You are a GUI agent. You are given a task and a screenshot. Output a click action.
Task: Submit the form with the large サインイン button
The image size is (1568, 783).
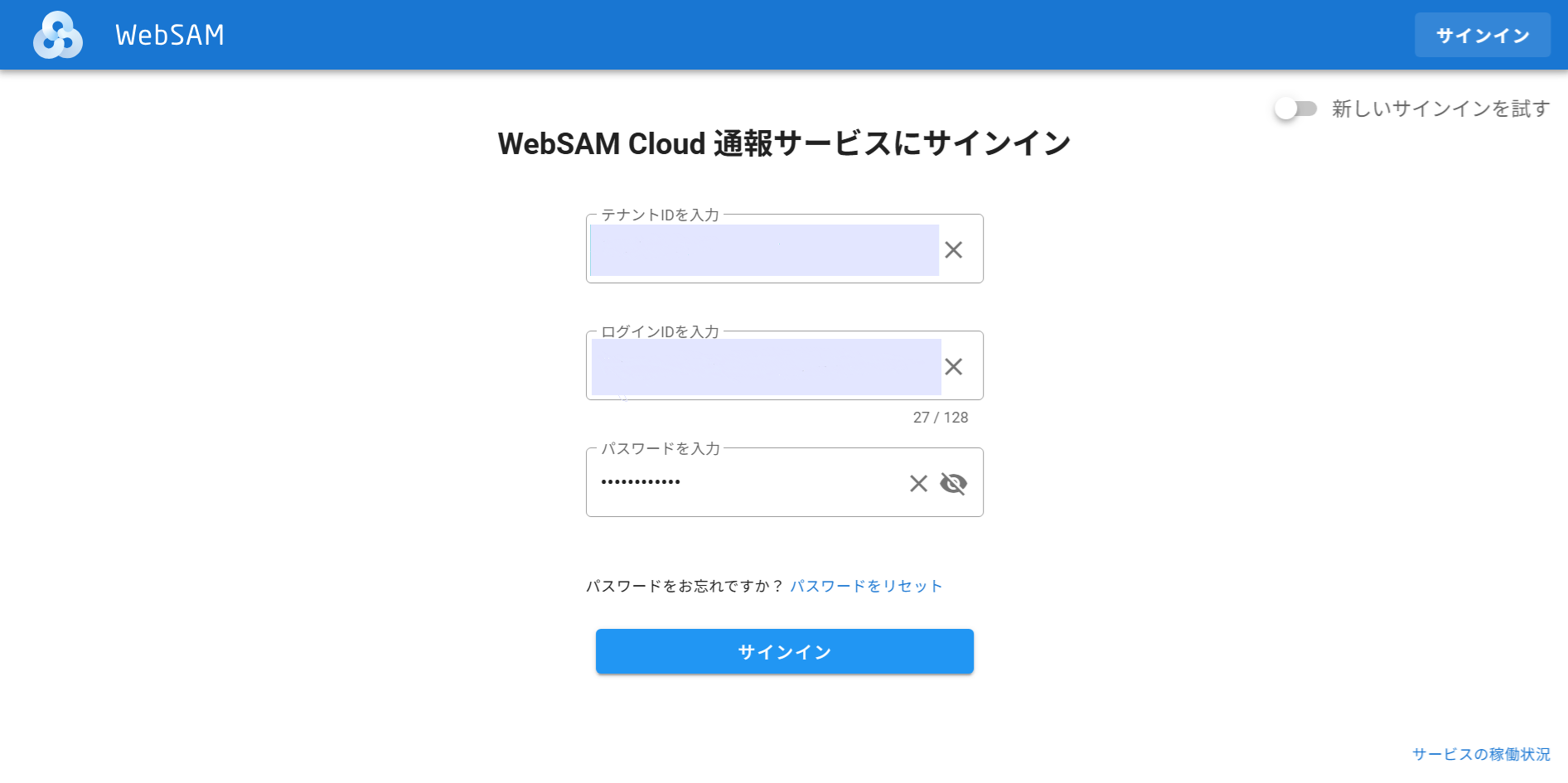pyautogui.click(x=784, y=651)
